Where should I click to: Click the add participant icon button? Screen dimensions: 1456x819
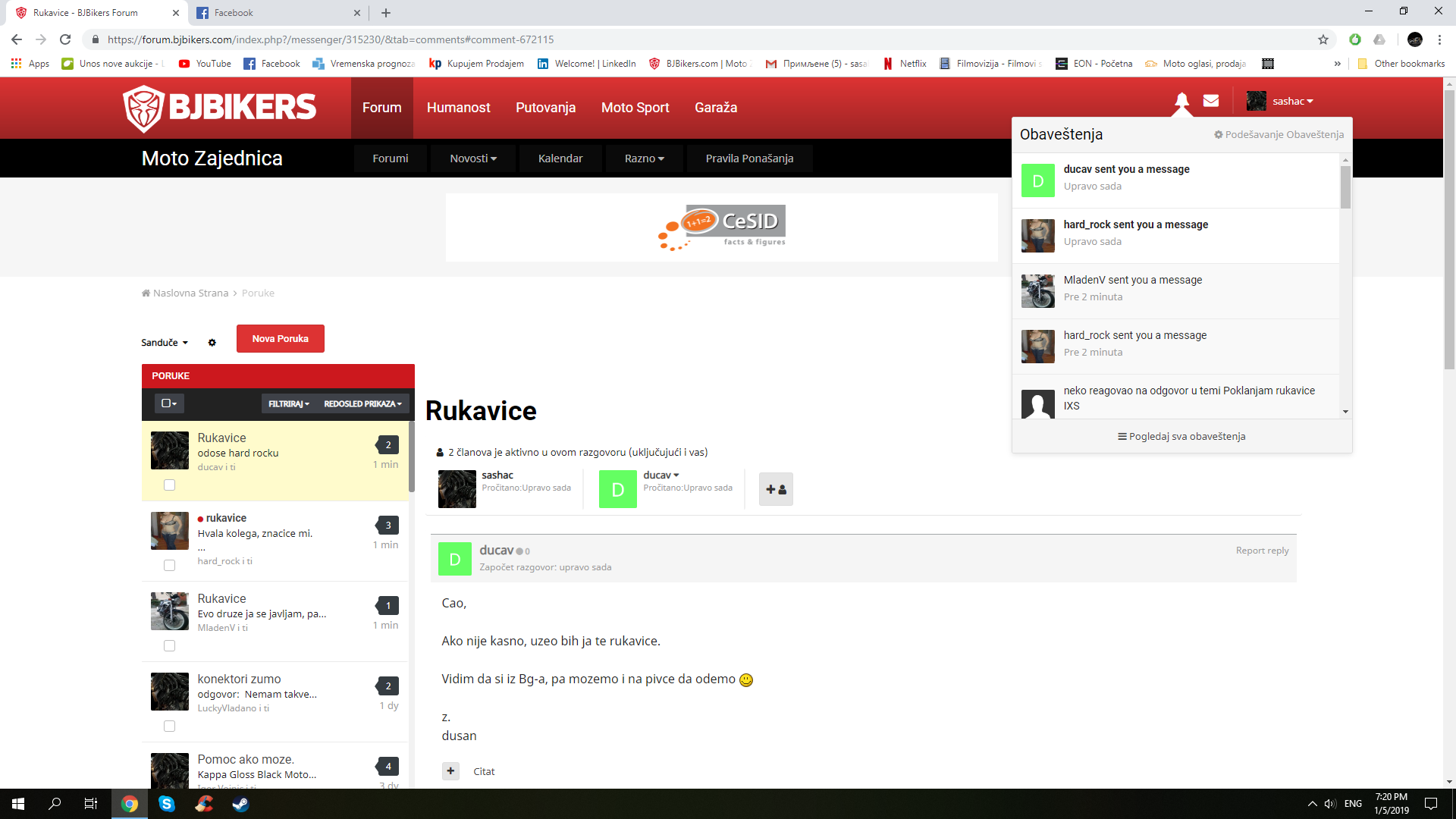click(776, 489)
